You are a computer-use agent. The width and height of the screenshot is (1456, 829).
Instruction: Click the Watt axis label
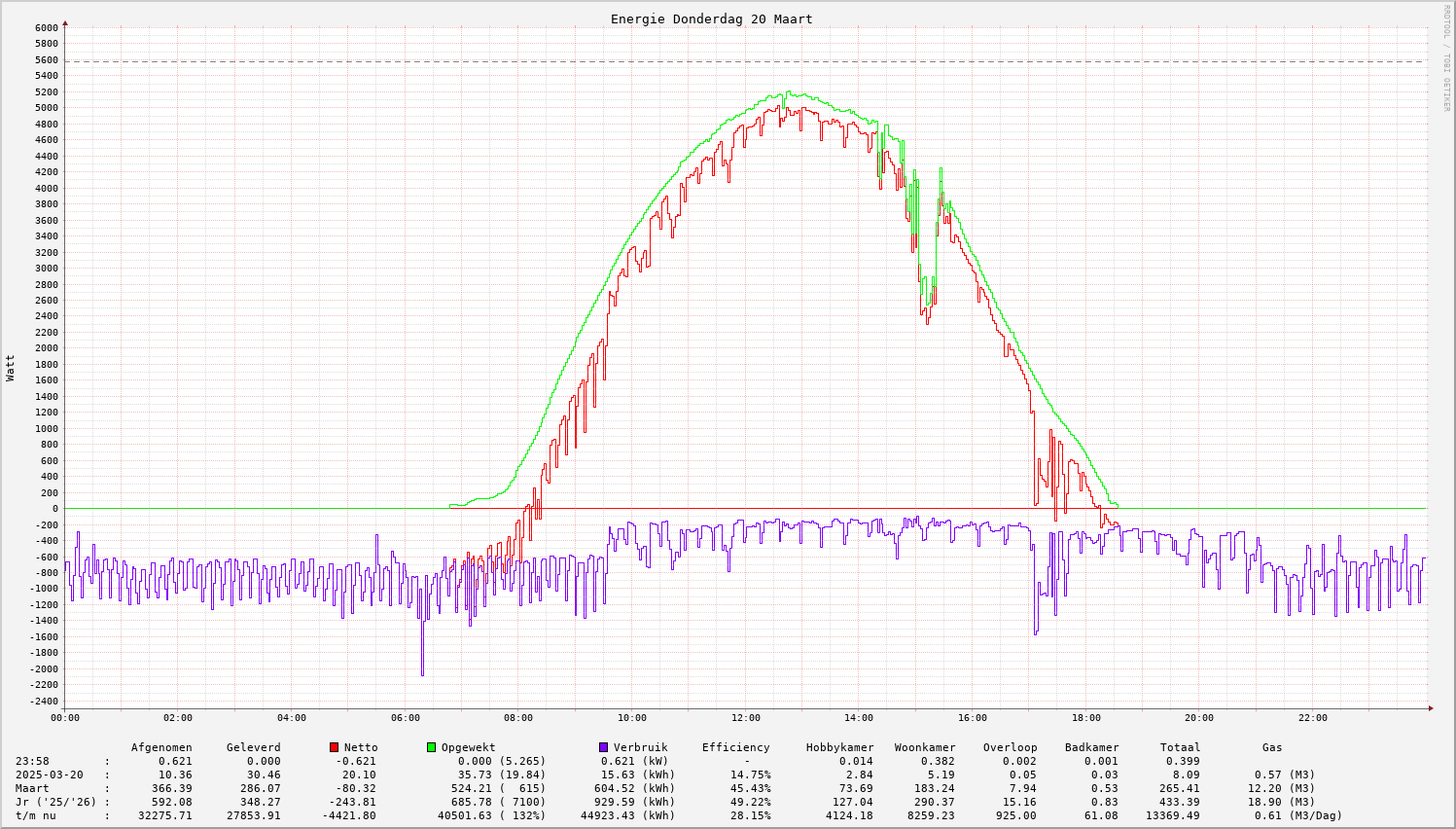11,368
